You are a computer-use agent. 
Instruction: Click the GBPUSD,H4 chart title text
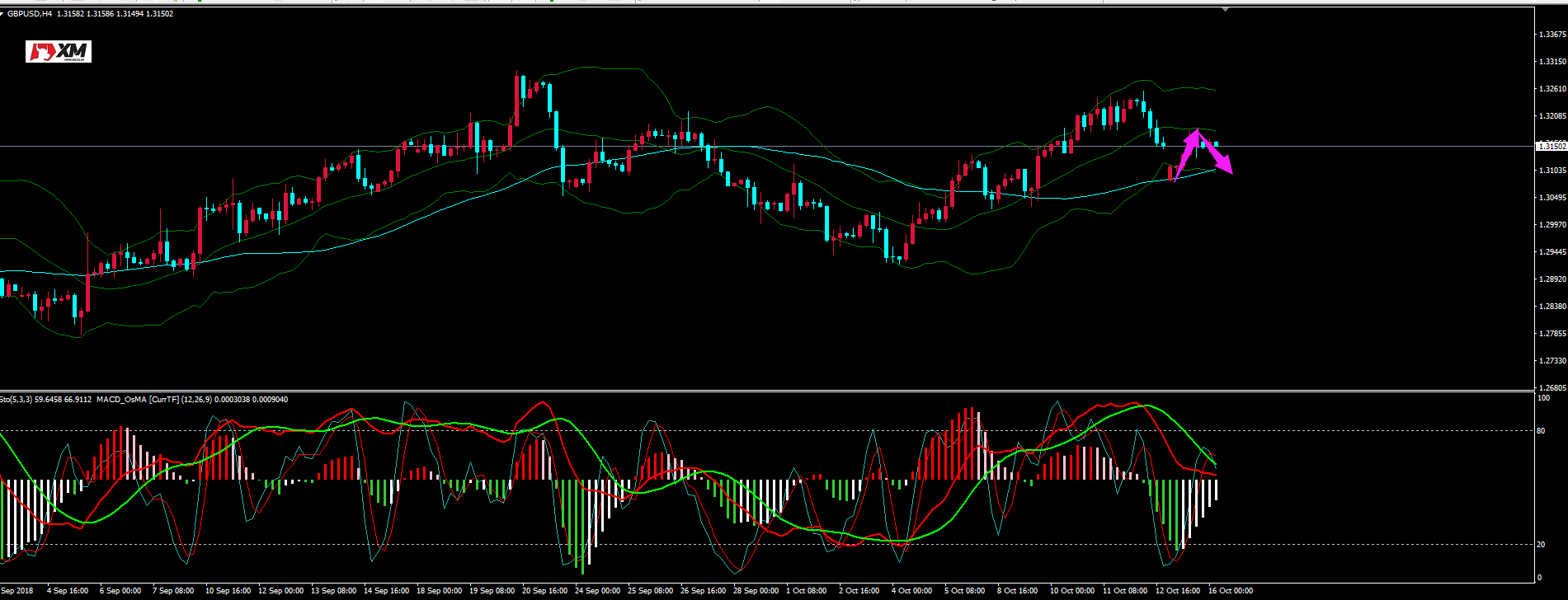pos(30,14)
